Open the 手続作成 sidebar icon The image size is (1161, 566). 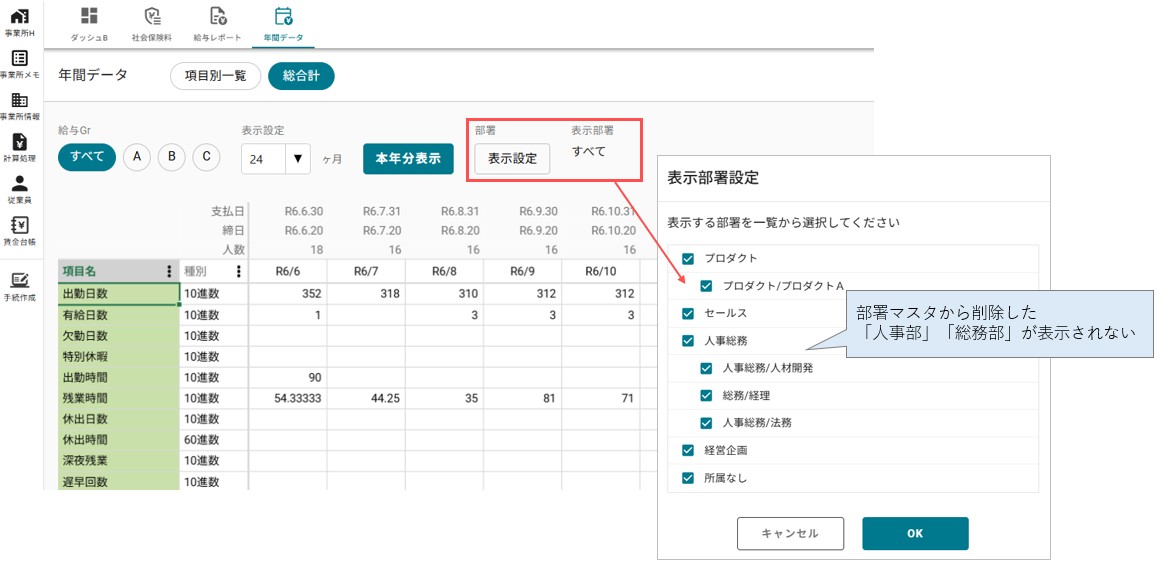click(x=20, y=280)
